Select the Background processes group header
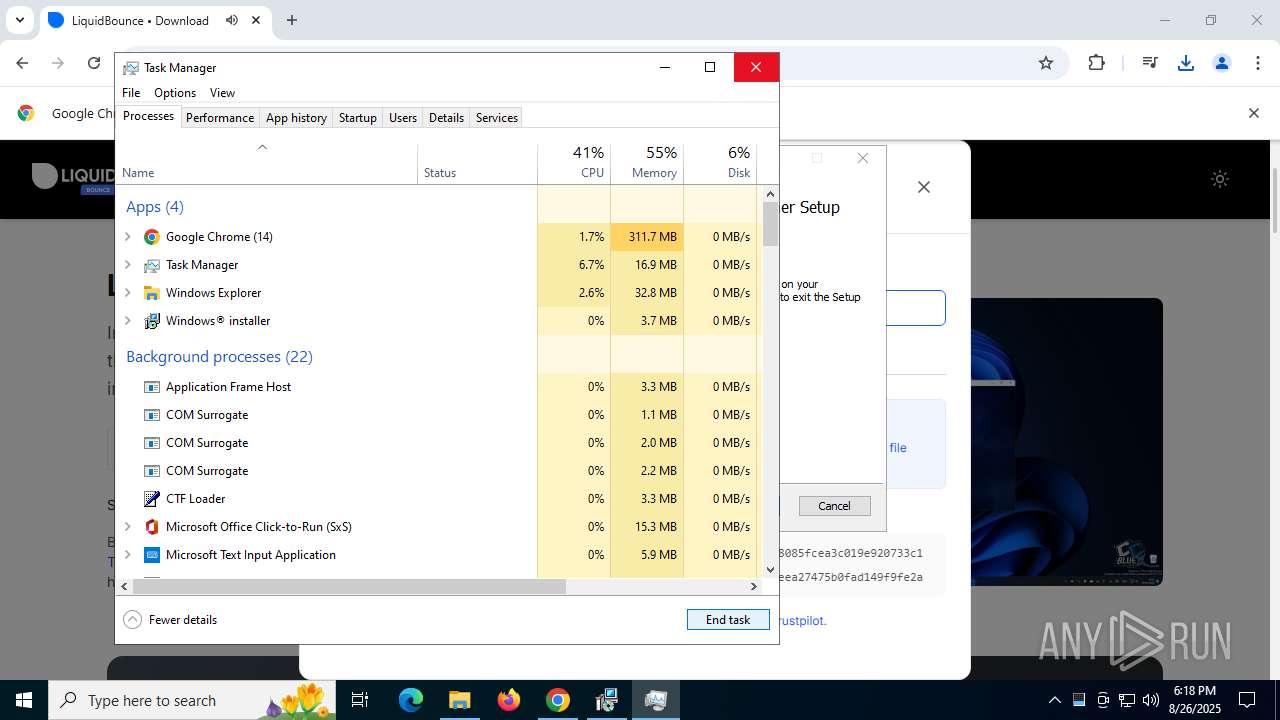The height and width of the screenshot is (720, 1280). click(x=219, y=357)
